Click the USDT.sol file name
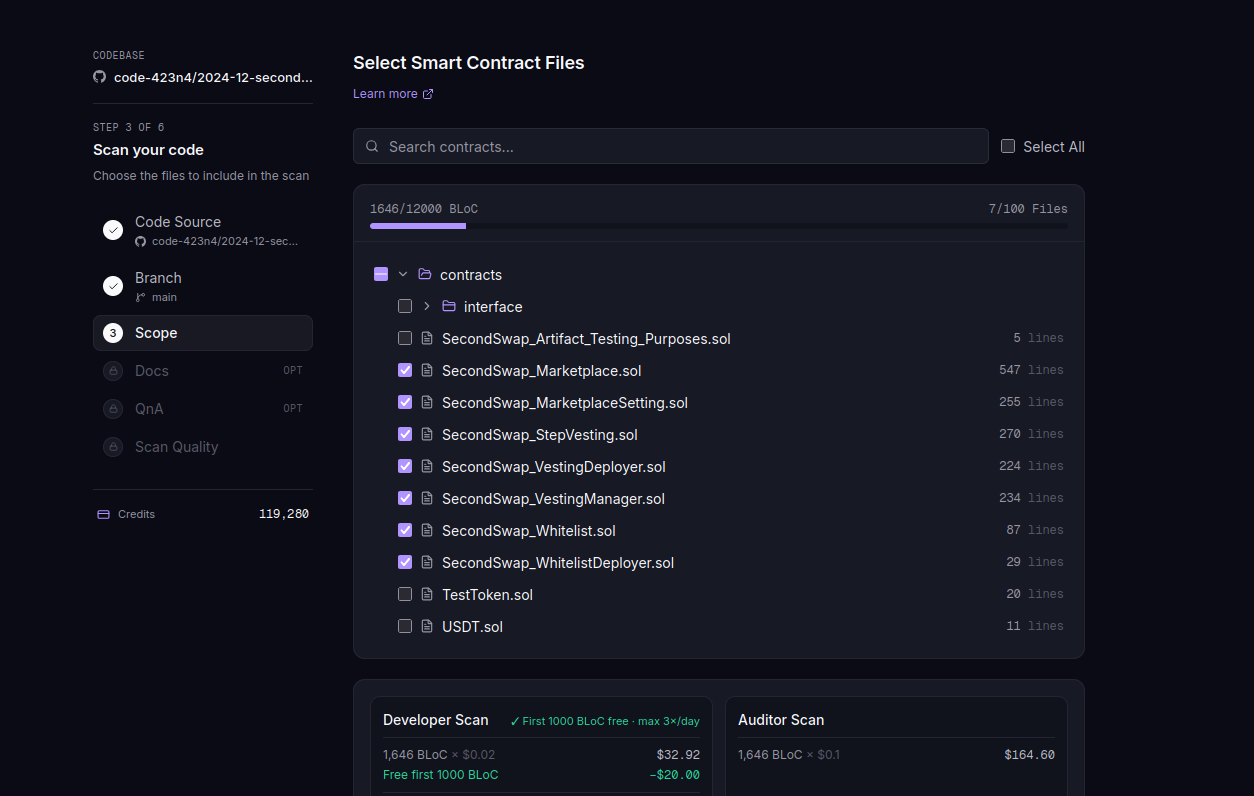Image resolution: width=1254 pixels, height=796 pixels. 472,627
